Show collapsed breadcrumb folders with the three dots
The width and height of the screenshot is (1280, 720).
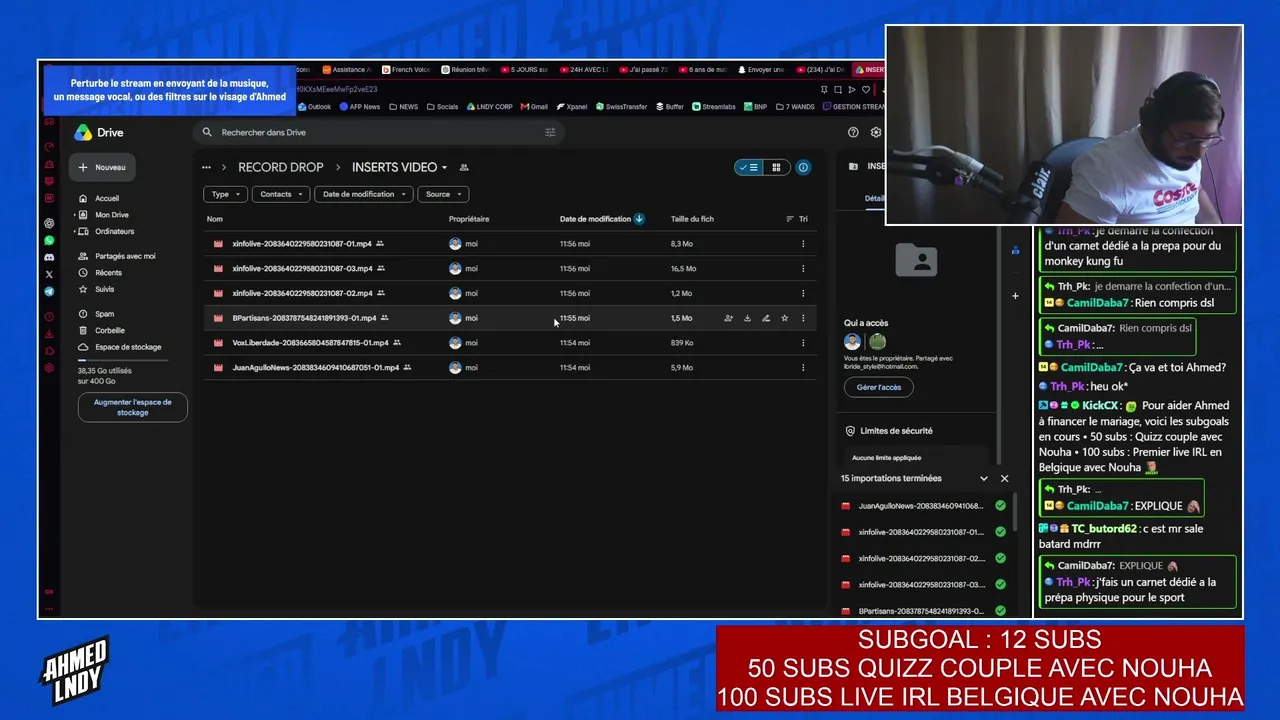(x=206, y=167)
